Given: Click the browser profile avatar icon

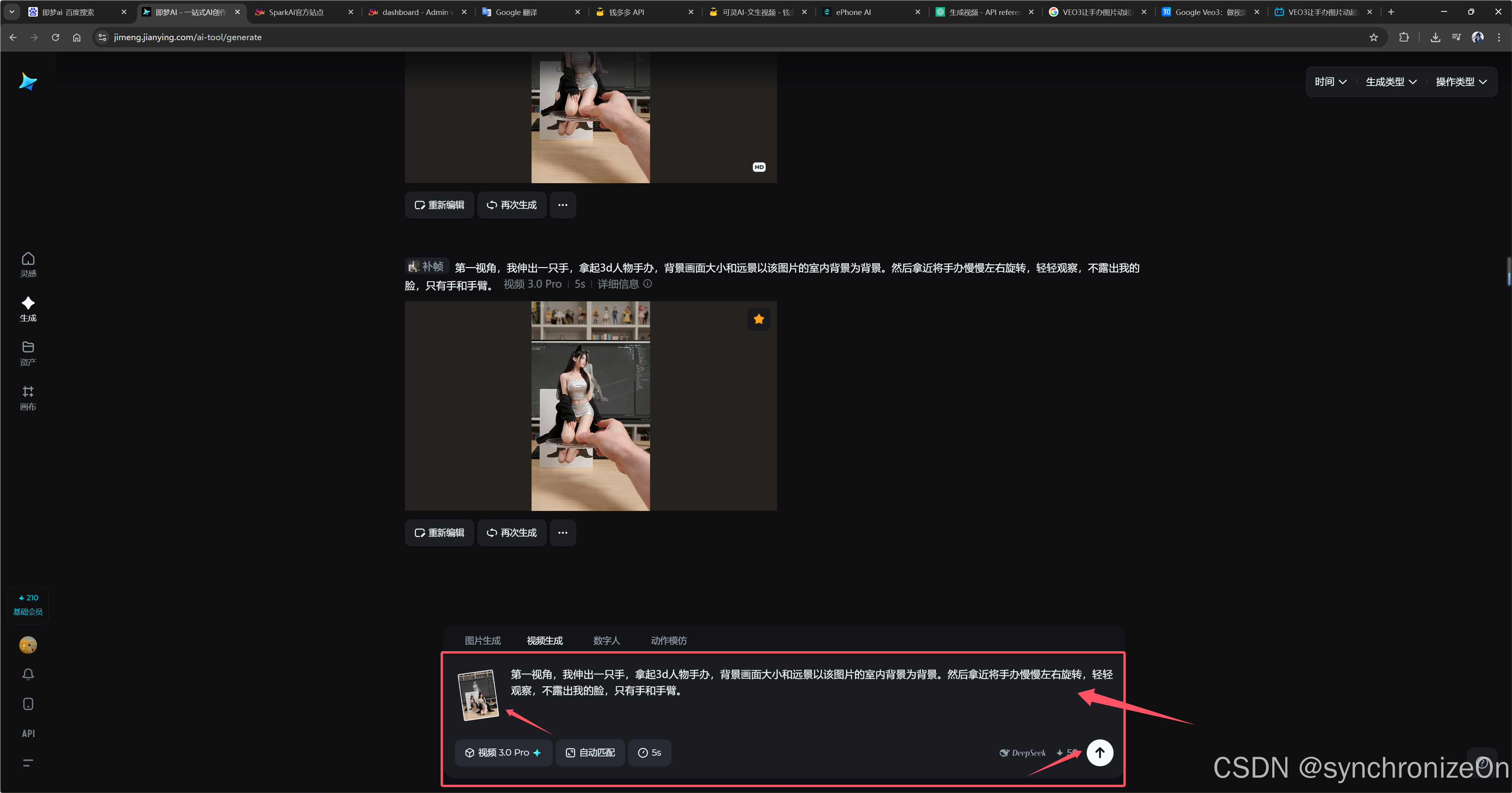Looking at the screenshot, I should [x=1477, y=37].
